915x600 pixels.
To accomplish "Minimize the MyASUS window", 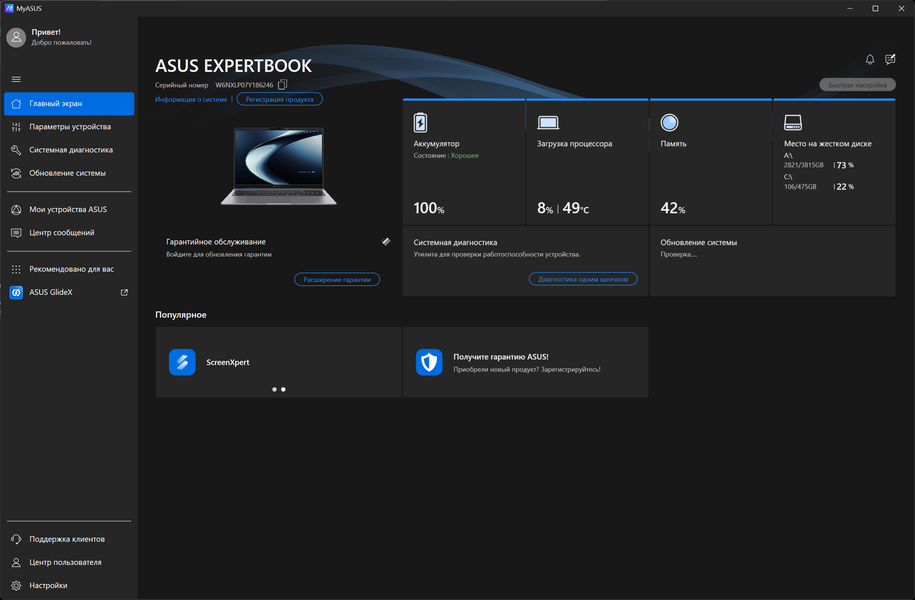I will click(x=850, y=8).
